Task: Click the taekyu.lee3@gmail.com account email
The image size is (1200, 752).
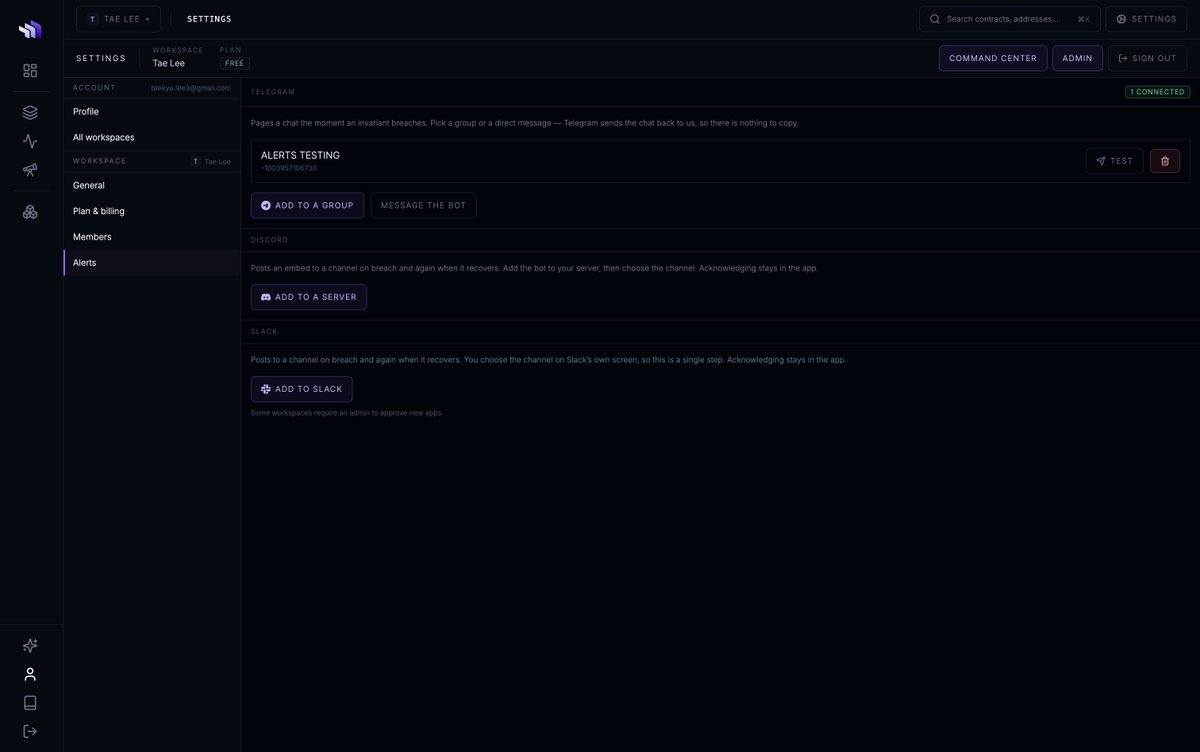Action: click(191, 88)
